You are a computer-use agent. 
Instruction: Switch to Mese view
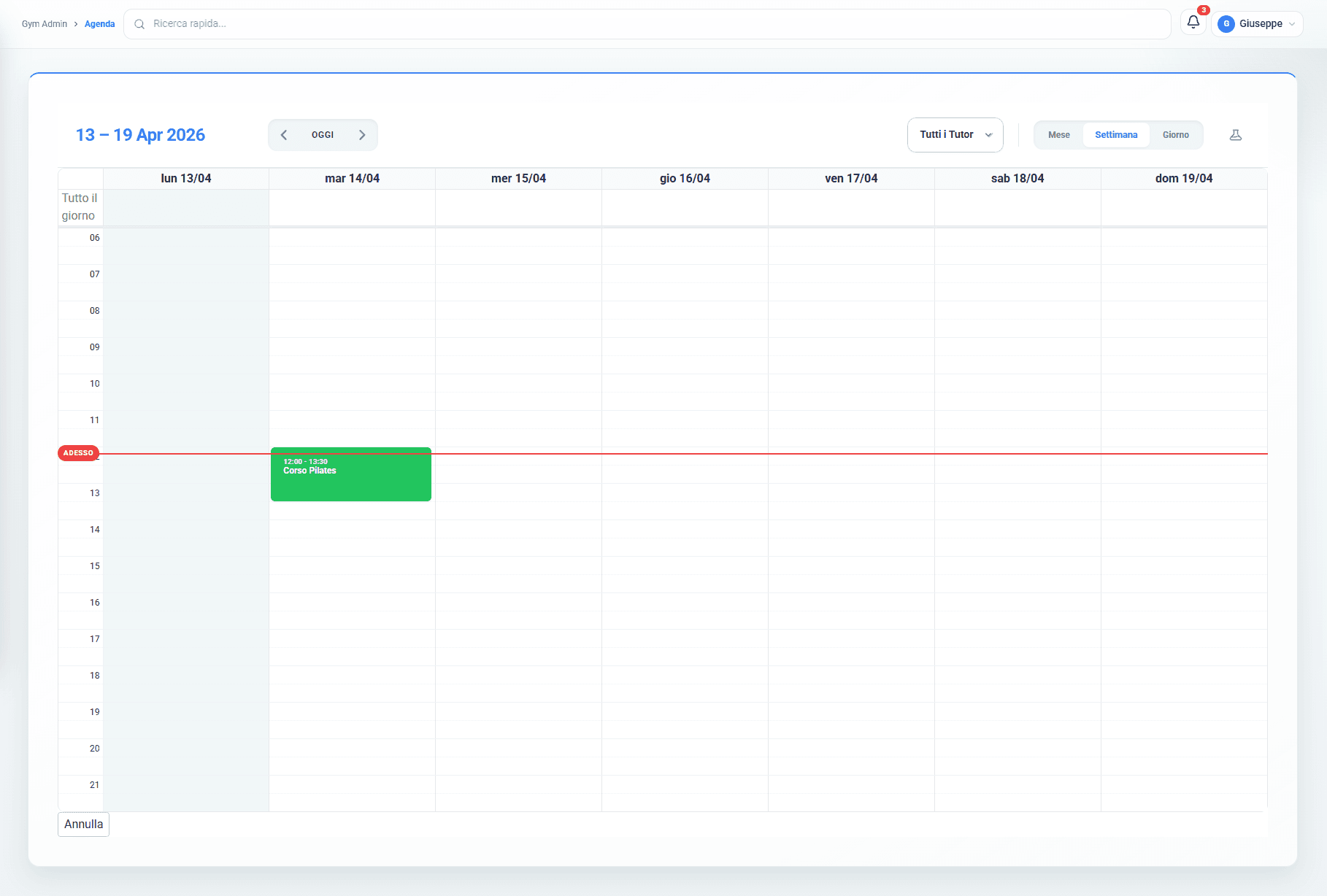(1058, 135)
